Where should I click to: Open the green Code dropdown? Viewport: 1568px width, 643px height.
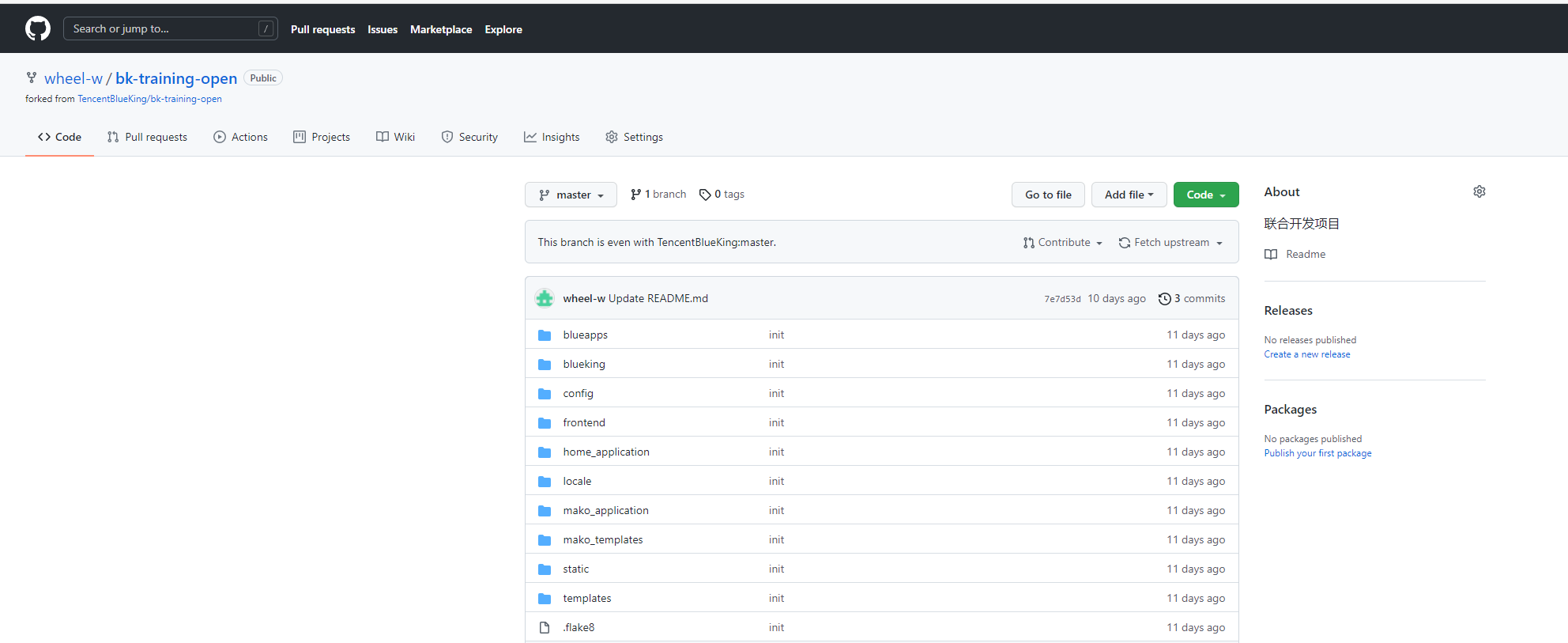click(x=1206, y=195)
